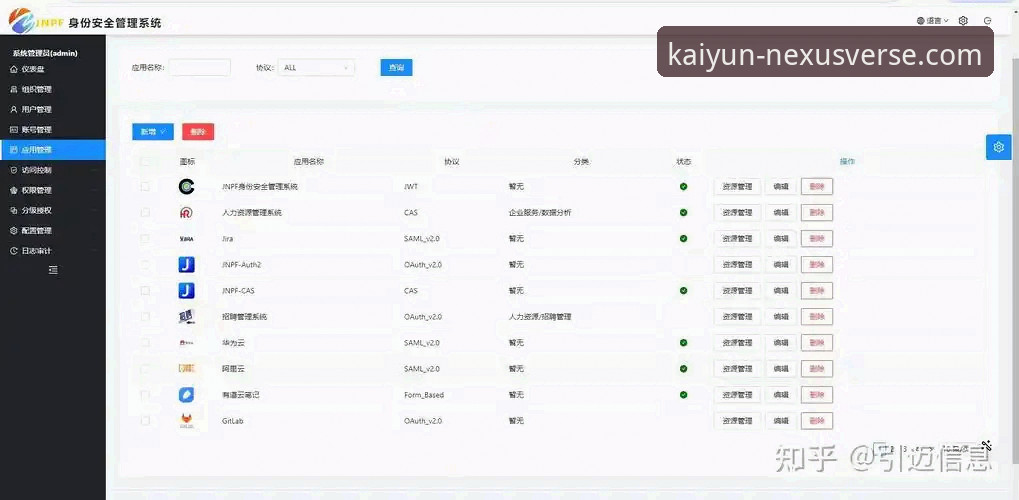This screenshot has height=500, width=1019.
Task: Click the Form_Based protocol cell
Action: coord(424,395)
